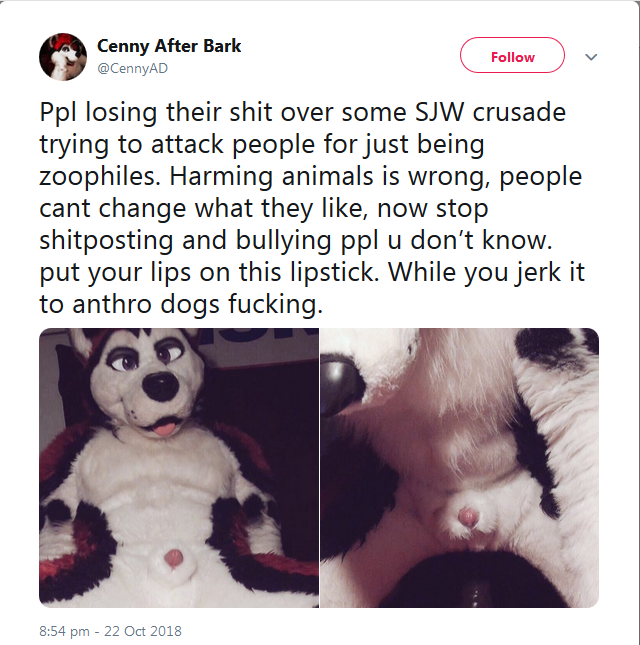
Task: Click the Cenny After Bark profile avatar
Action: pyautogui.click(x=63, y=57)
